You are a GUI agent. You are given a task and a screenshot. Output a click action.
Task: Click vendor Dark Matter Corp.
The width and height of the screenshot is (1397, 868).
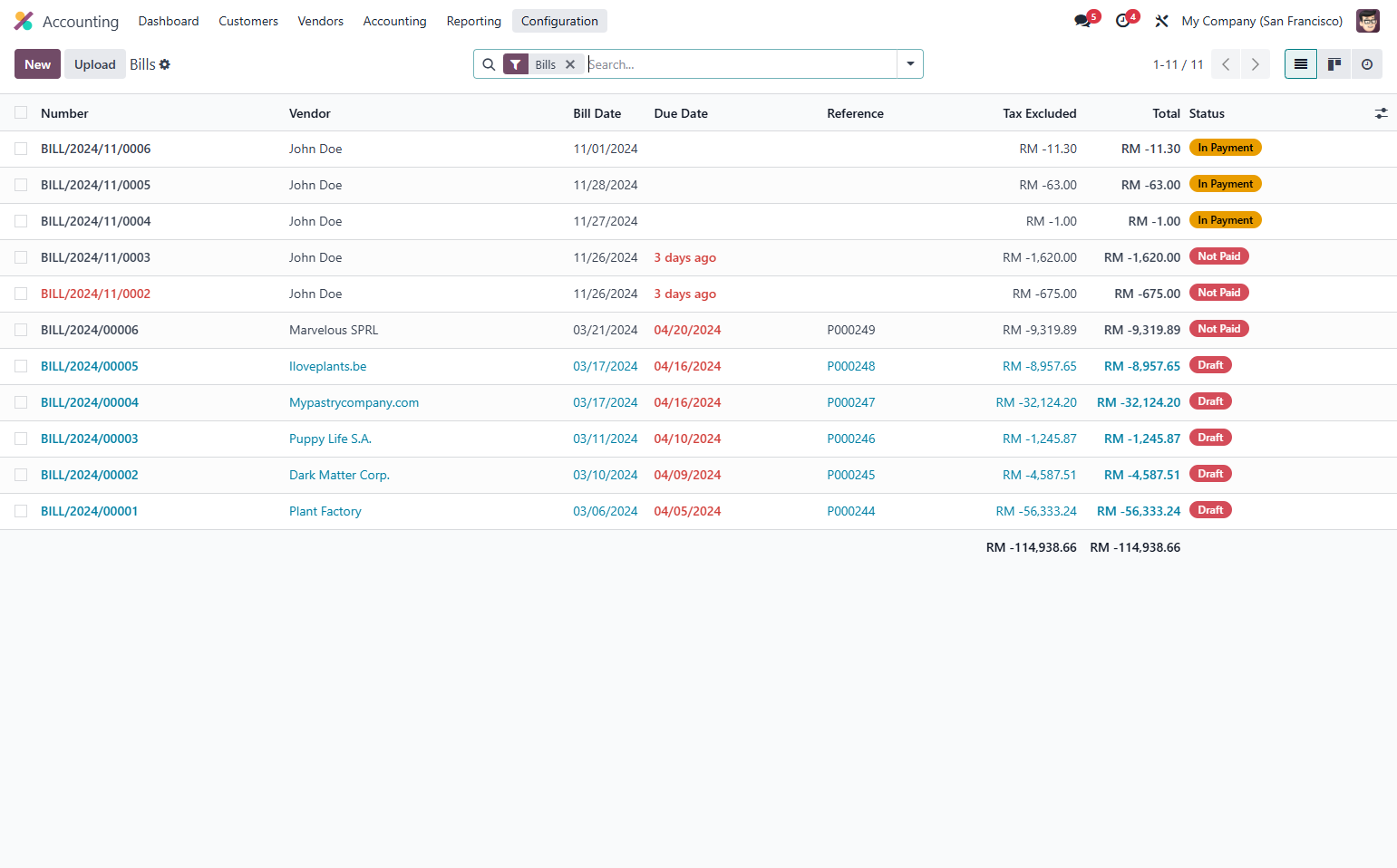(x=339, y=475)
